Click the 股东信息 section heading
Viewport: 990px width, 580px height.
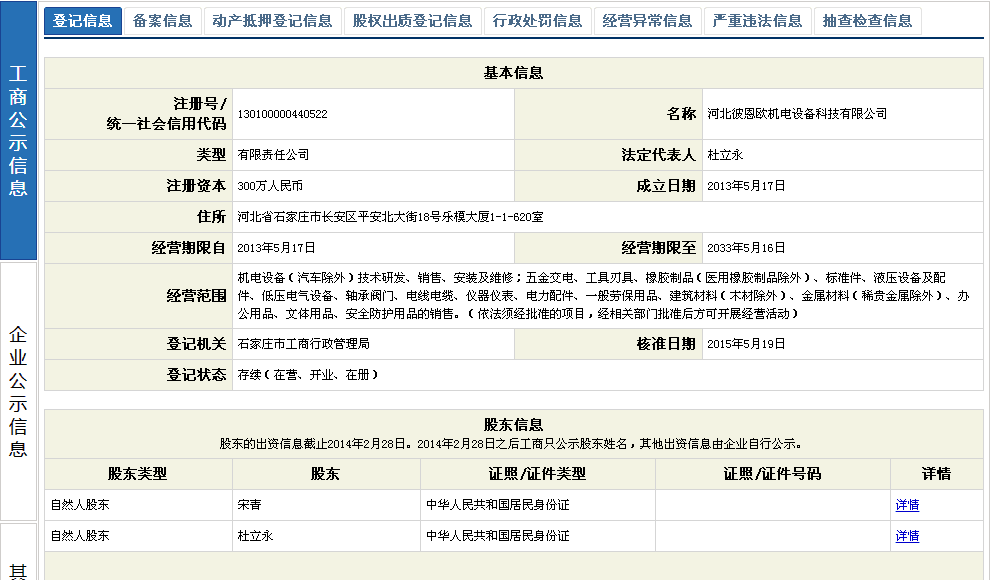click(x=513, y=425)
